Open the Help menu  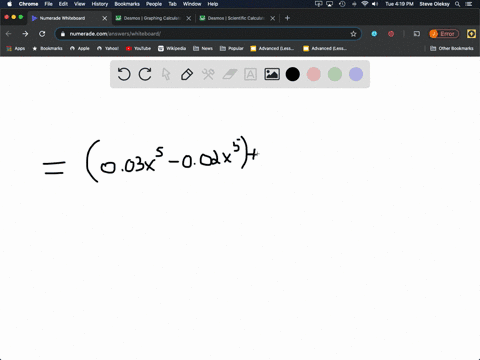tap(213, 4)
